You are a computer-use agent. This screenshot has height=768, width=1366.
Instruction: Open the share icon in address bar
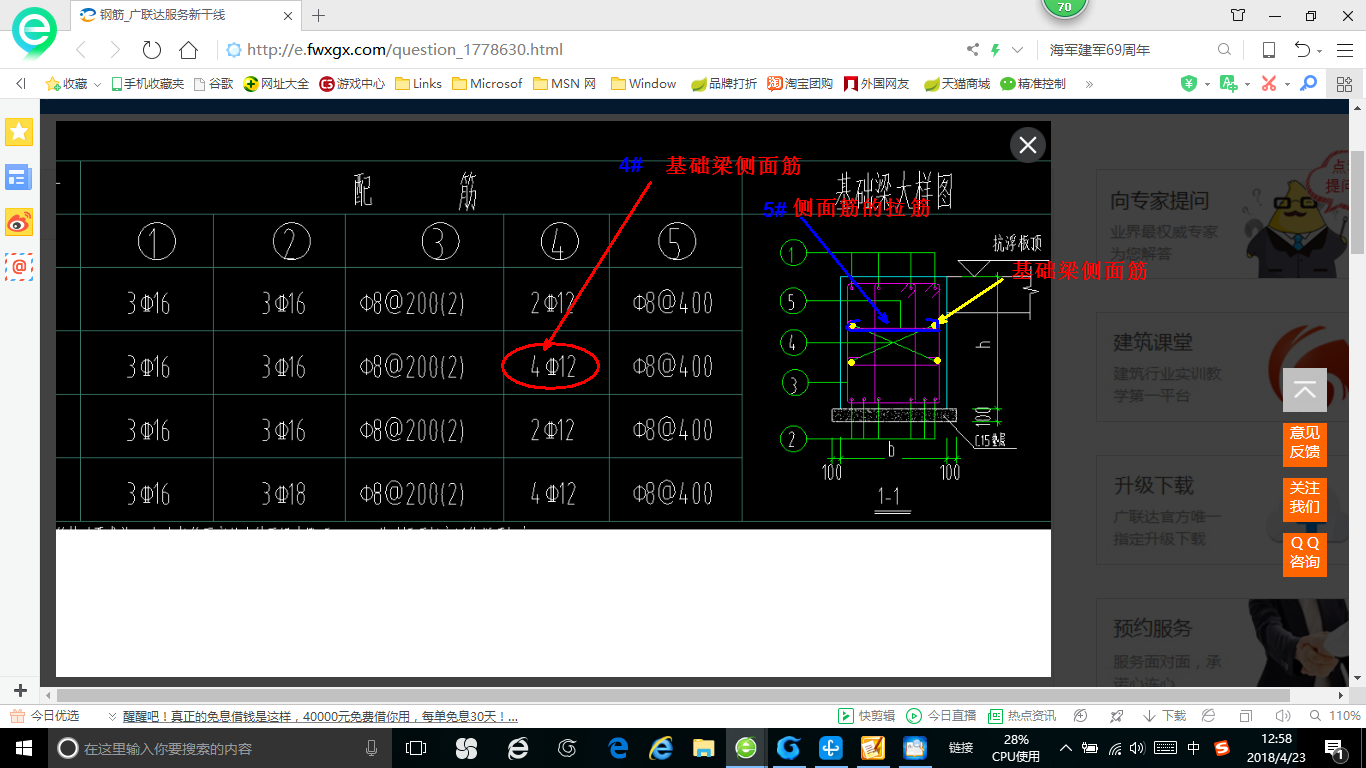972,50
